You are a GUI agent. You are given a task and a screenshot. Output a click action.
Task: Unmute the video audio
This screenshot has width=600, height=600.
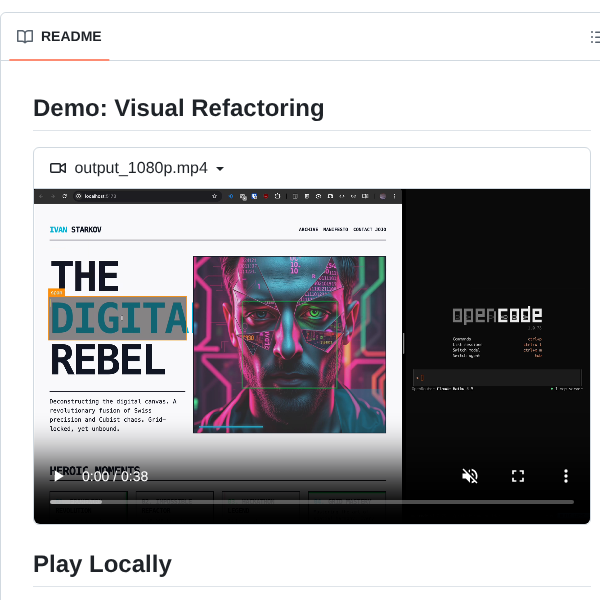470,476
